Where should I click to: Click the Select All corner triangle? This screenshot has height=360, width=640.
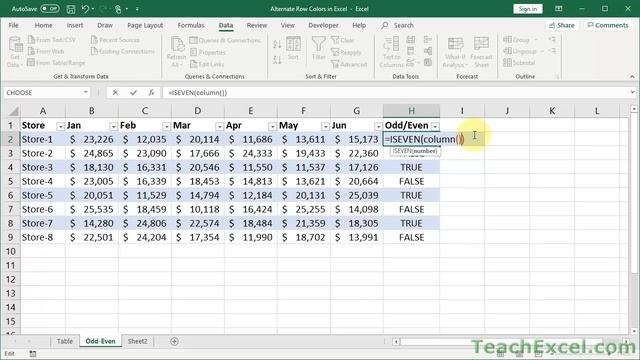pos(13,111)
